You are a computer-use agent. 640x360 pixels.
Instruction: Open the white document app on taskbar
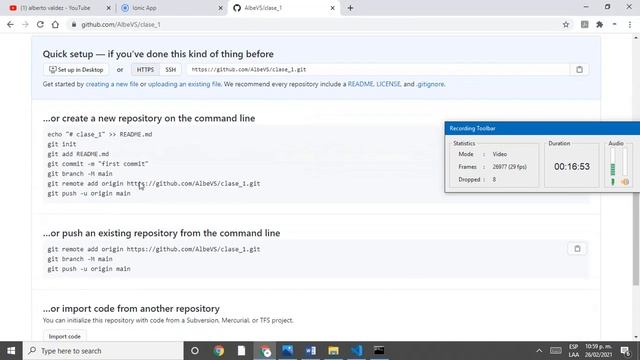pos(242,351)
